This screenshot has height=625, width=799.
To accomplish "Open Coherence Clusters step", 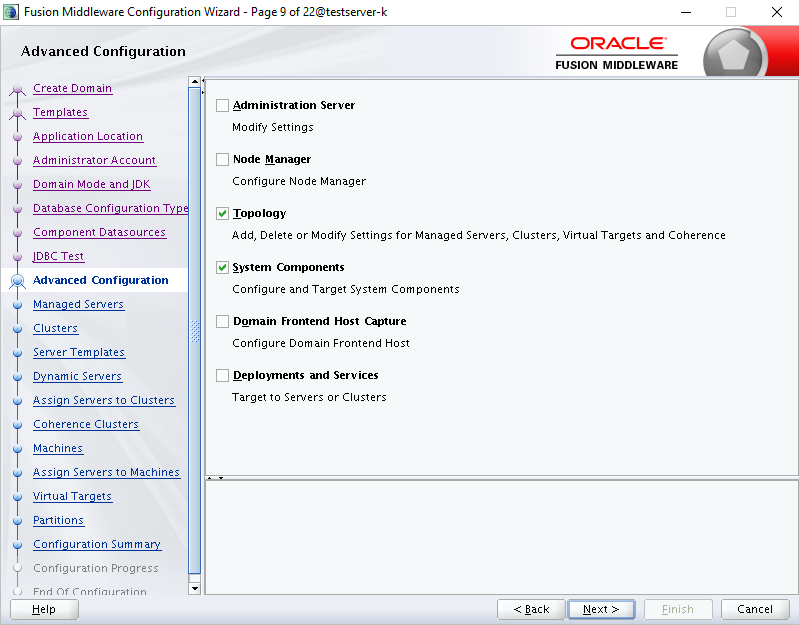I will 86,424.
